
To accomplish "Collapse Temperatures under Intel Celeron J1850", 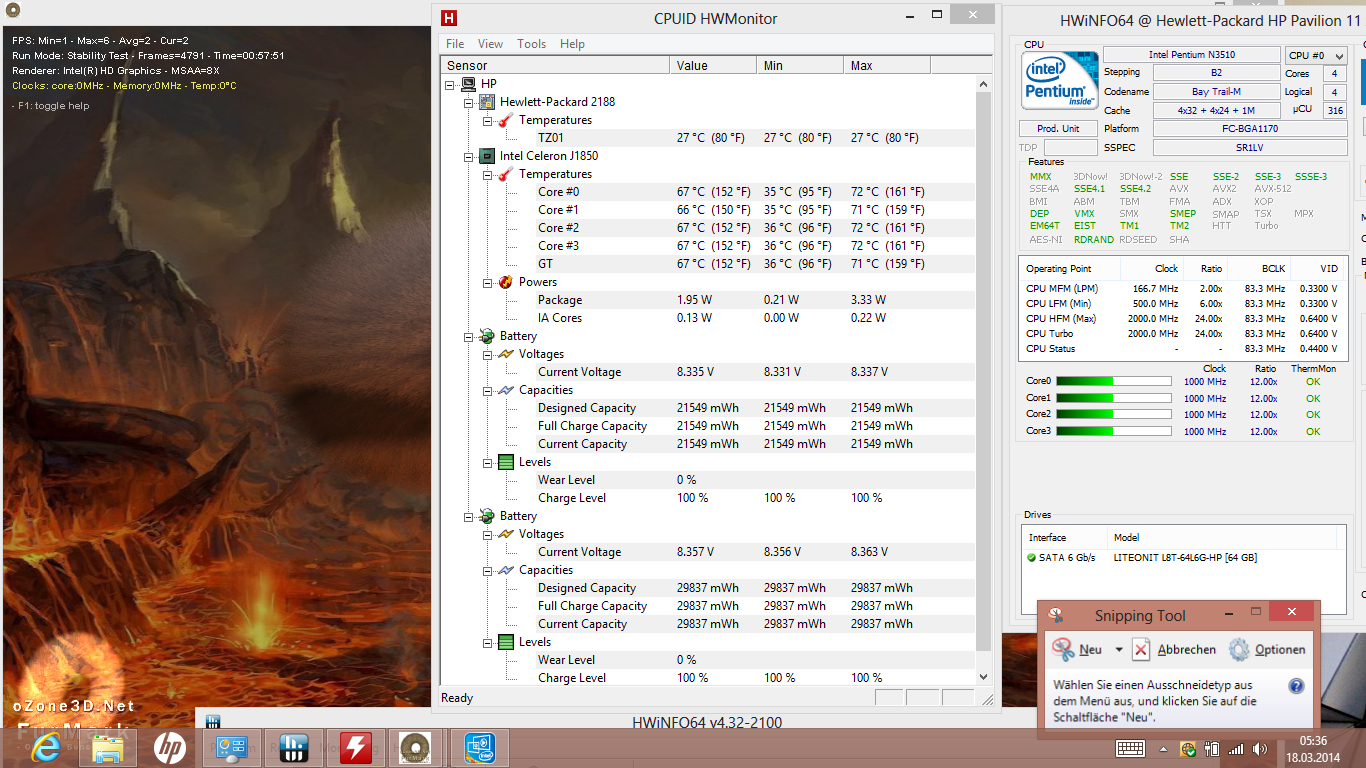I will pyautogui.click(x=488, y=174).
